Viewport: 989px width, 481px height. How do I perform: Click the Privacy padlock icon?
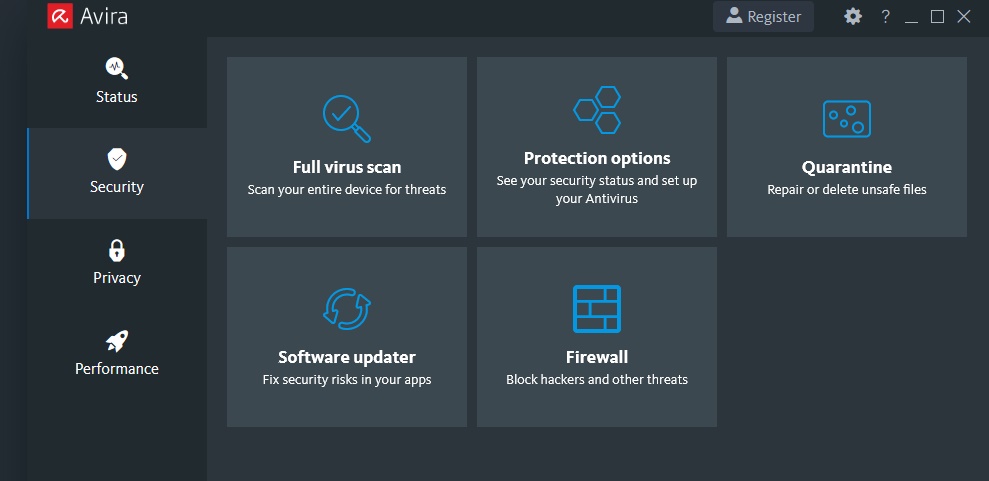coord(117,250)
